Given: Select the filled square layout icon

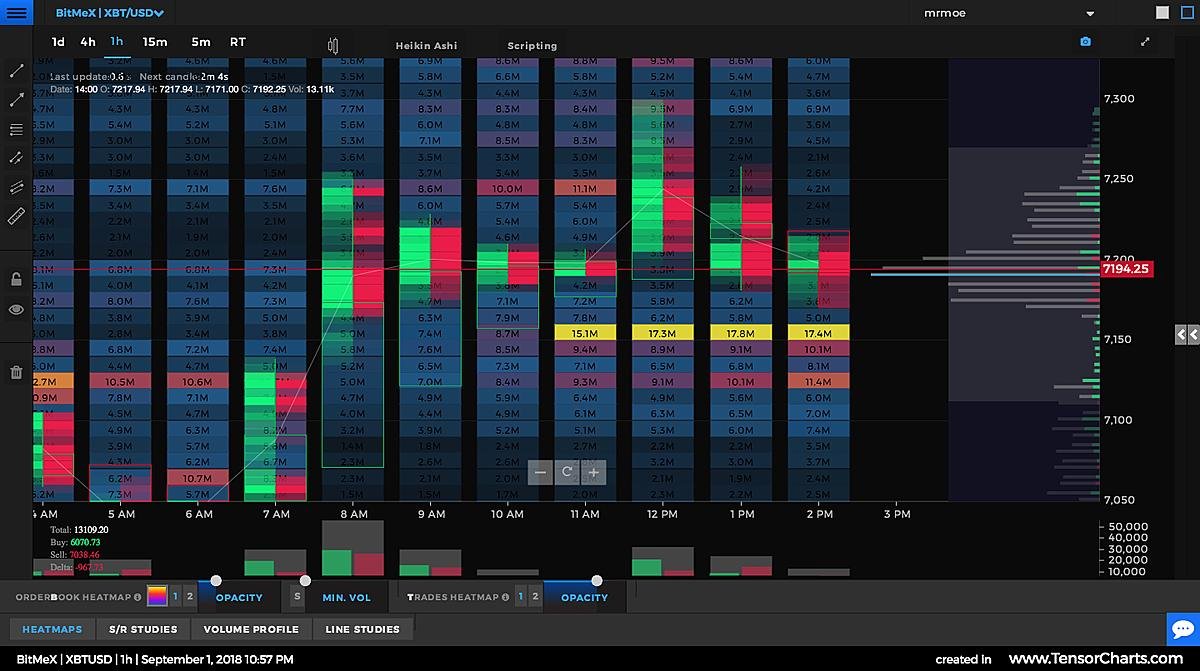Looking at the screenshot, I should point(1162,13).
